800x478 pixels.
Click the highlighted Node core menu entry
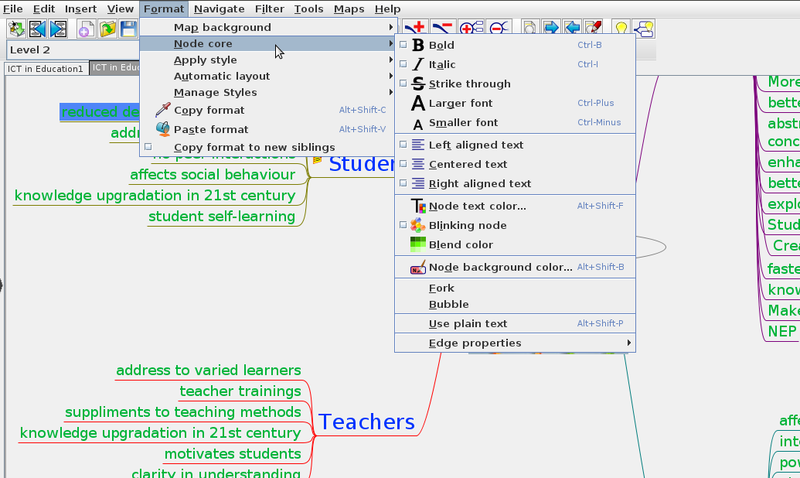tap(268, 43)
